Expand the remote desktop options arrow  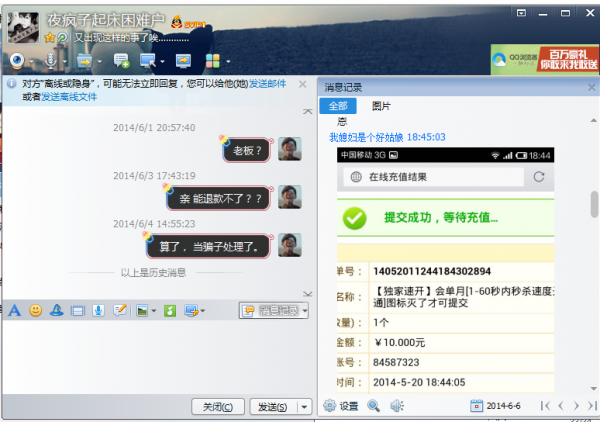[162, 62]
